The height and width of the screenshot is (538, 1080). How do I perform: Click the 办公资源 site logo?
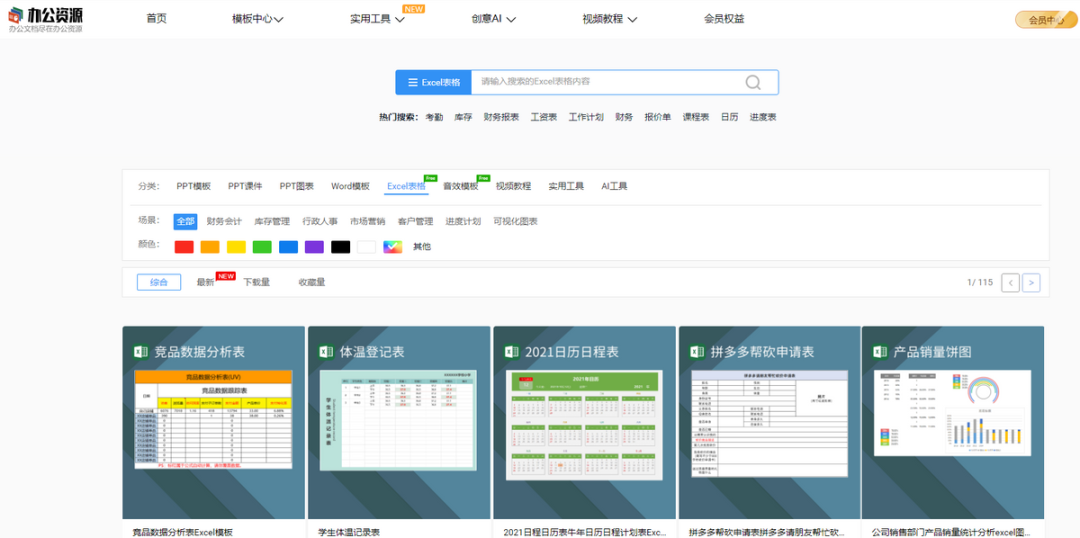[46, 19]
